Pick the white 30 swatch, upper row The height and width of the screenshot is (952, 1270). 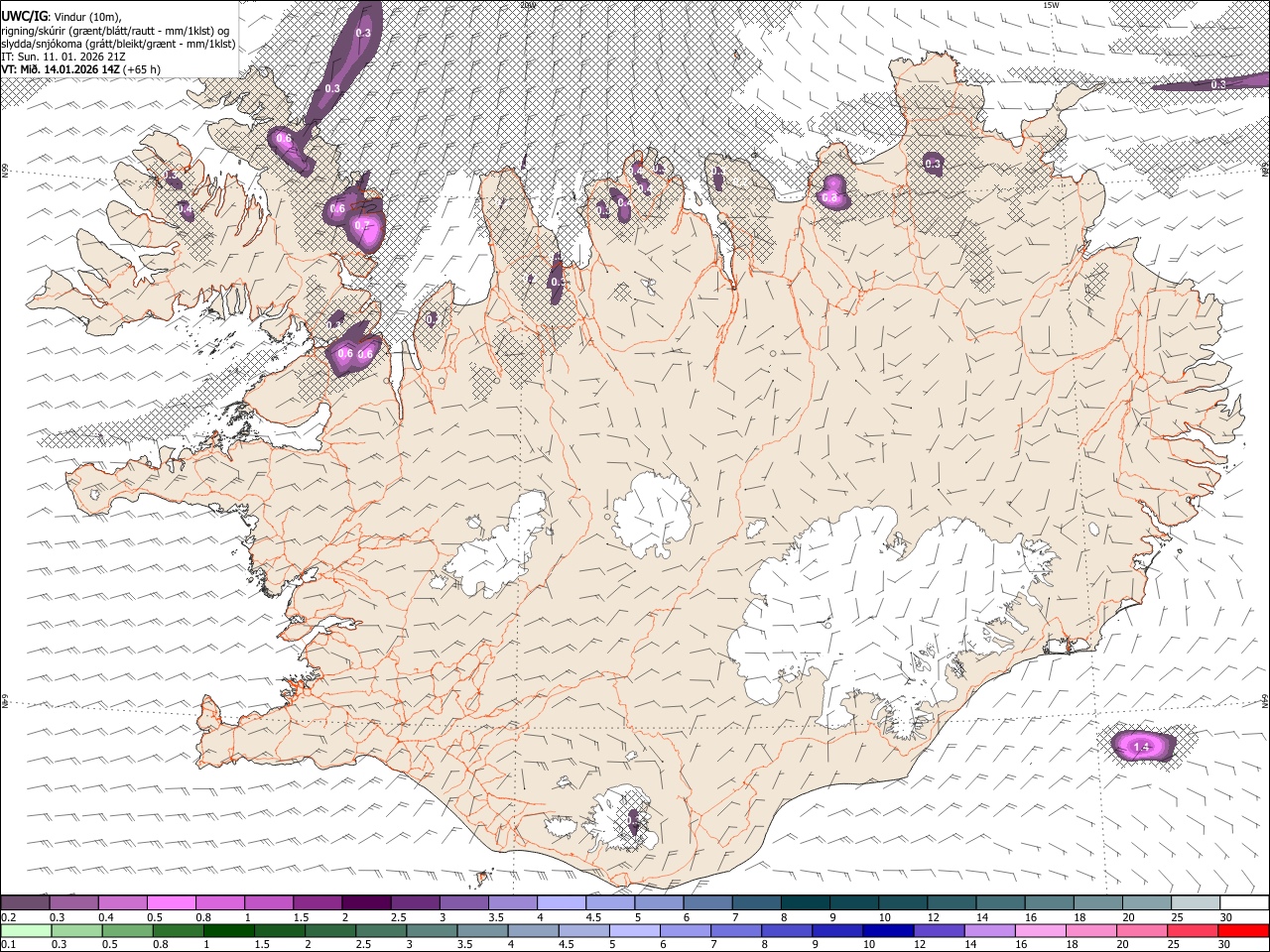point(1244,903)
